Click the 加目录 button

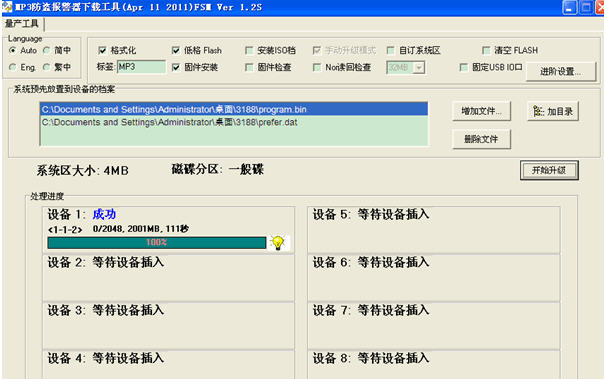pos(553,111)
